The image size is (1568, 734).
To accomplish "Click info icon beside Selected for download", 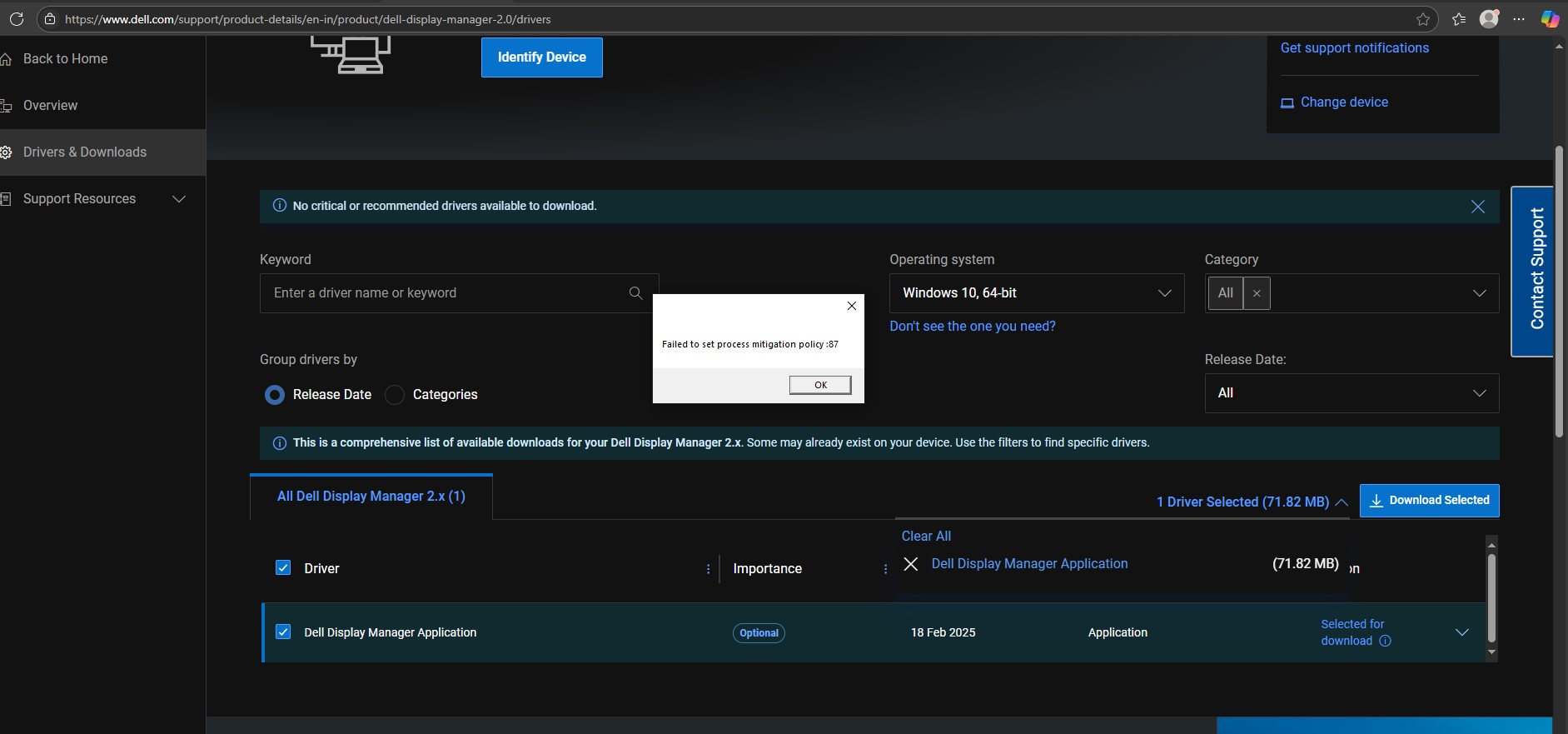I will [x=1385, y=641].
